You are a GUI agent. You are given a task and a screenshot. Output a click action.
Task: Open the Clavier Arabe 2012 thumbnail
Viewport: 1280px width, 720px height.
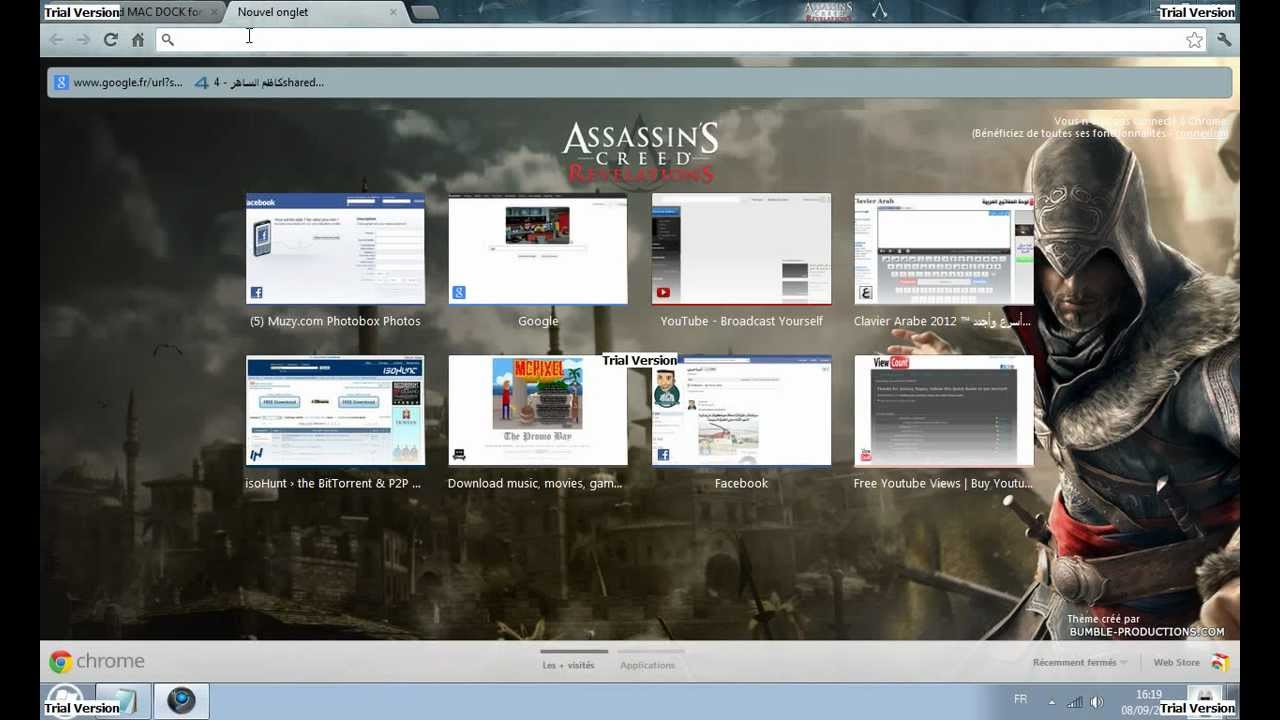[x=944, y=249]
